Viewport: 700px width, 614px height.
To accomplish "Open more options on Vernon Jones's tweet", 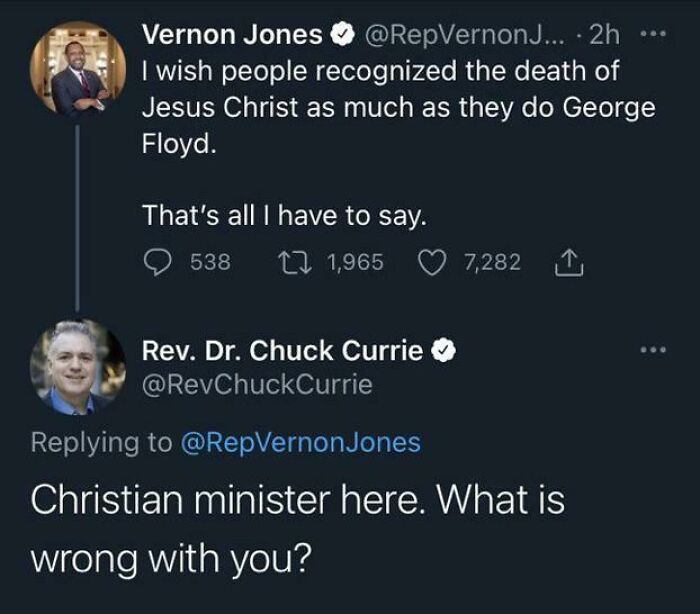I will [x=653, y=36].
